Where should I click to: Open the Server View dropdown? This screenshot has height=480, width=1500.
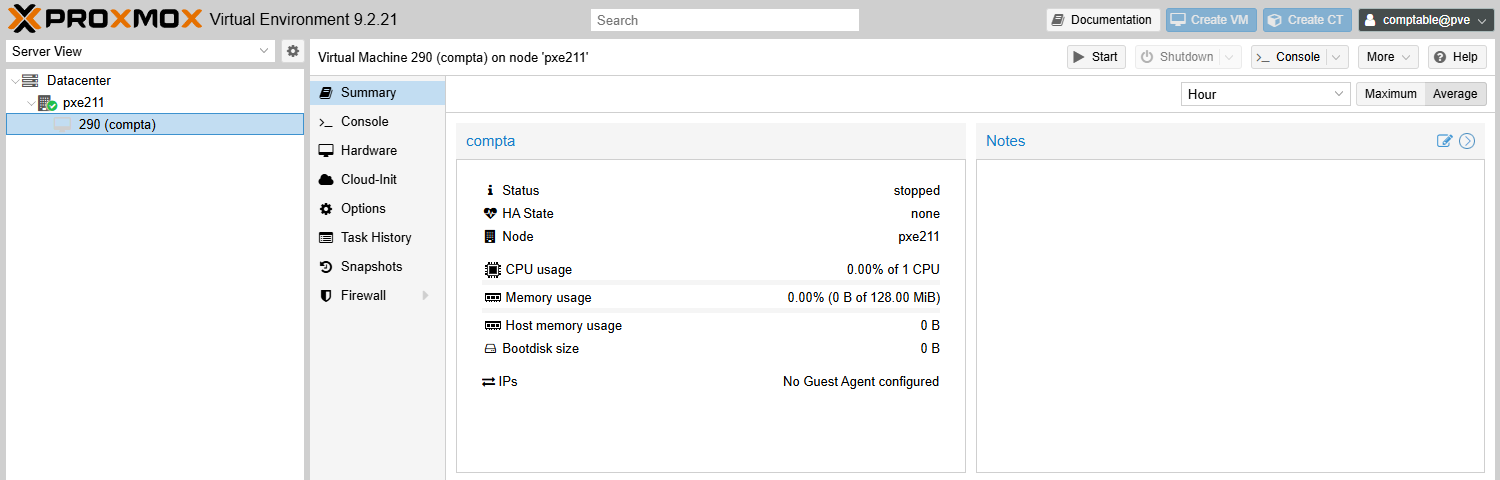141,51
